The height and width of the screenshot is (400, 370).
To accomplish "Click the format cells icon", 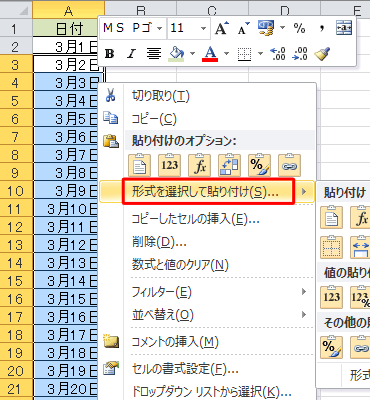I will [x=111, y=368].
